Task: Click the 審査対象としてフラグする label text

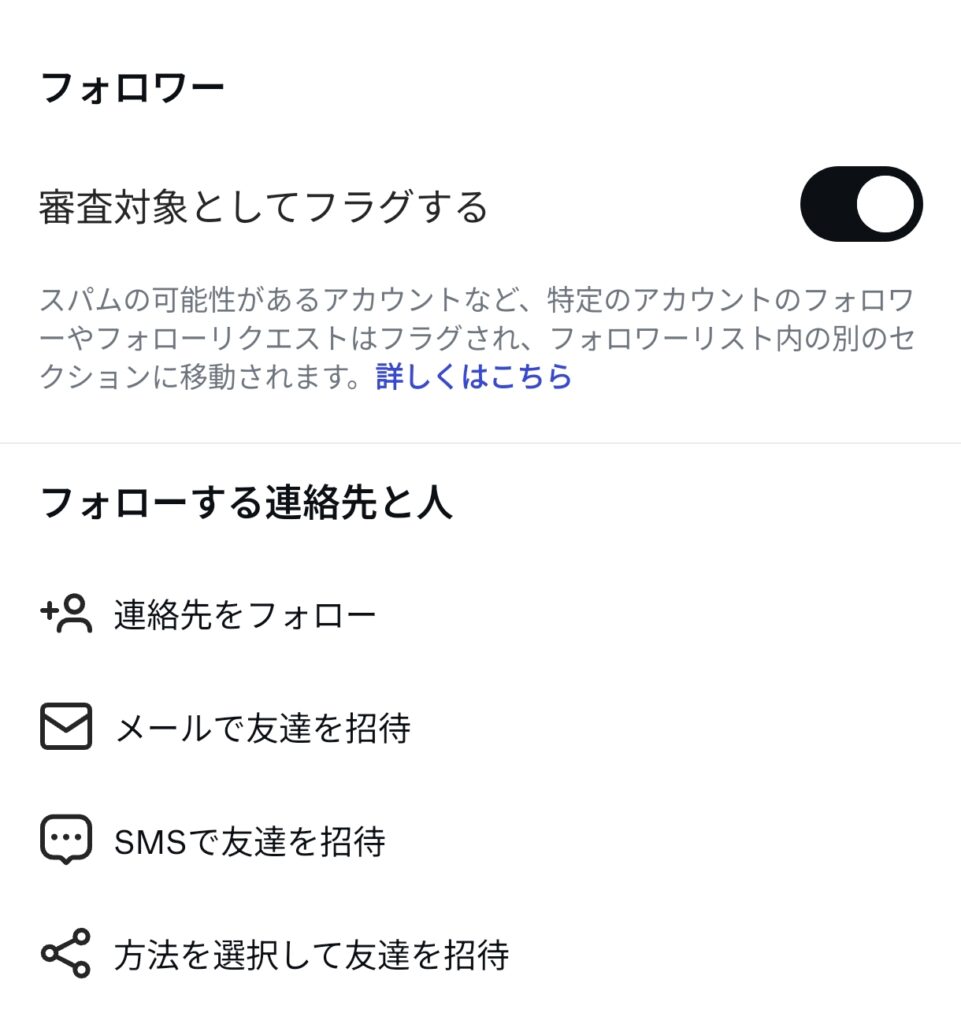Action: pyautogui.click(x=264, y=207)
